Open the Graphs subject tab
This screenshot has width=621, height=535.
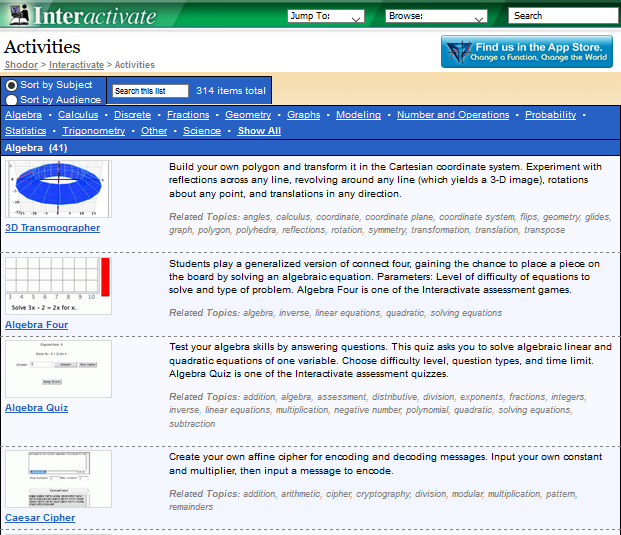303,115
